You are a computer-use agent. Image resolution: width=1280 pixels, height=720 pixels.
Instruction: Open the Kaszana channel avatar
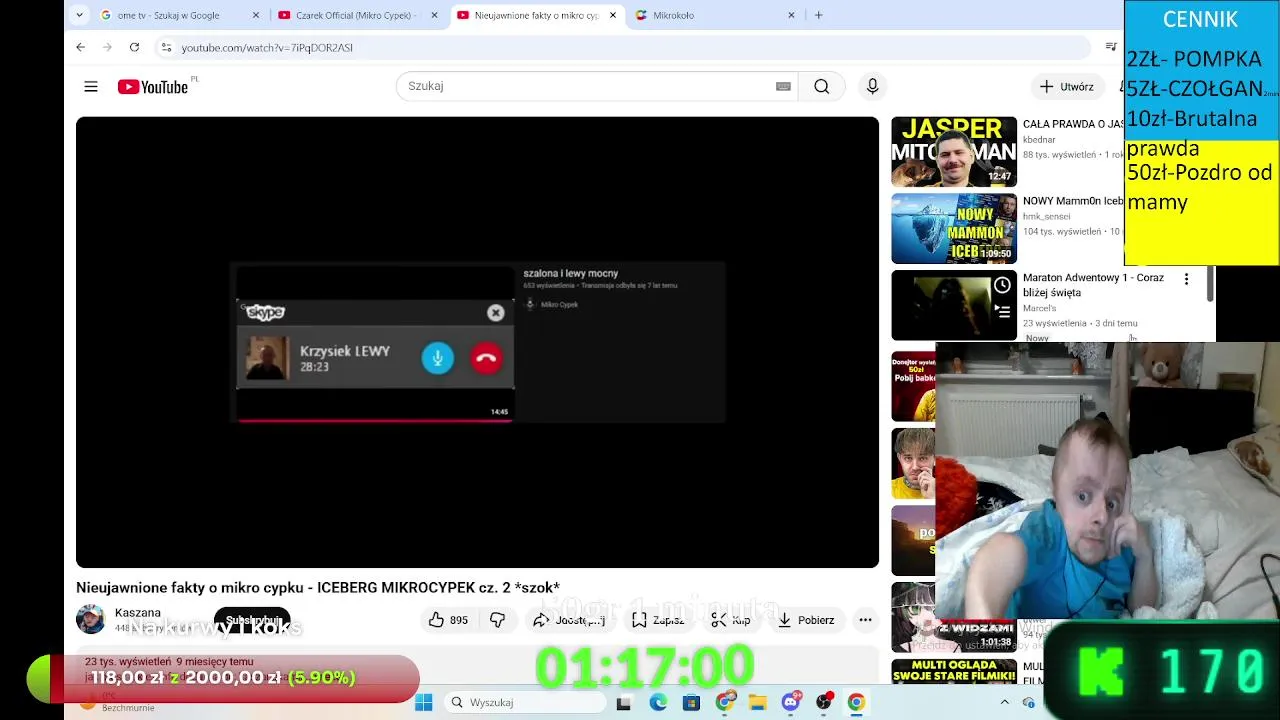tap(91, 619)
